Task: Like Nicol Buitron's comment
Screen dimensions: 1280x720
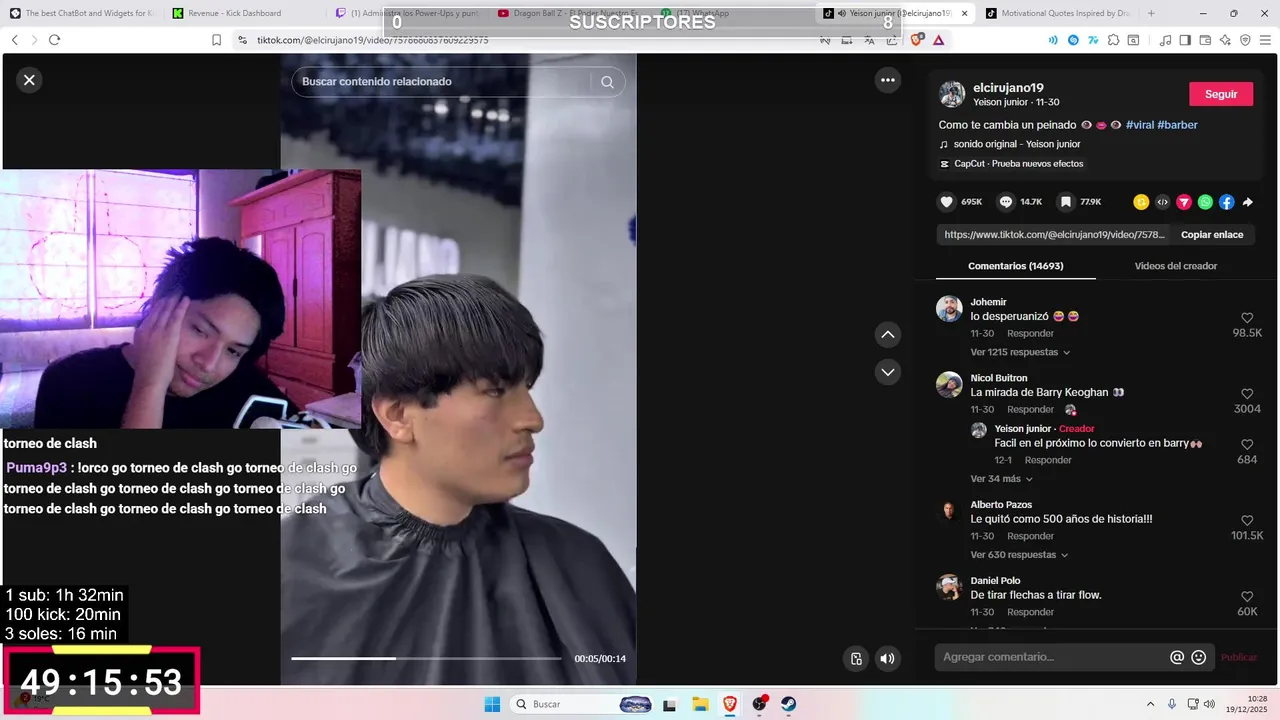Action: pyautogui.click(x=1247, y=394)
